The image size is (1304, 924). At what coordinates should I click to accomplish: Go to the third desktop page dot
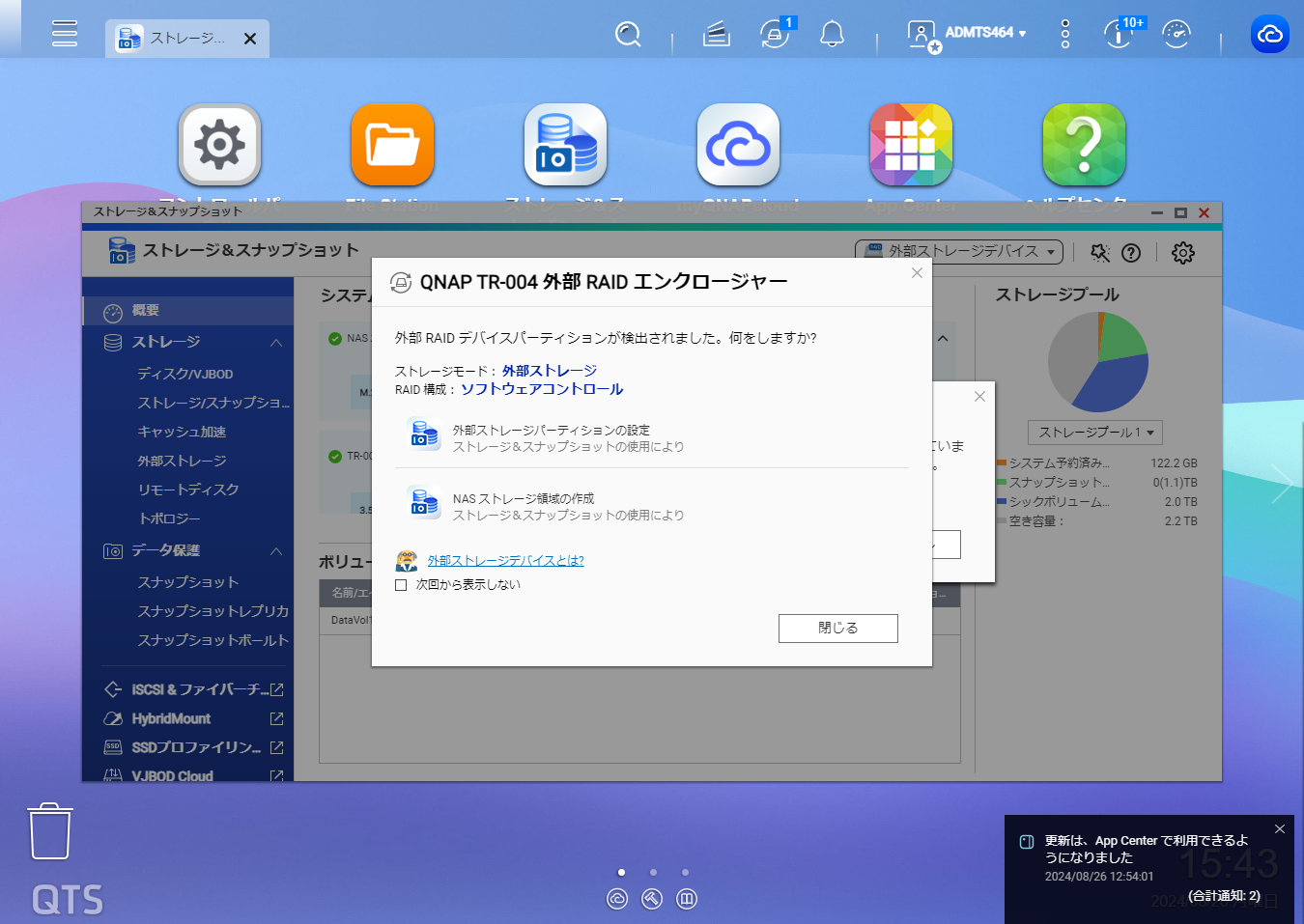685,873
